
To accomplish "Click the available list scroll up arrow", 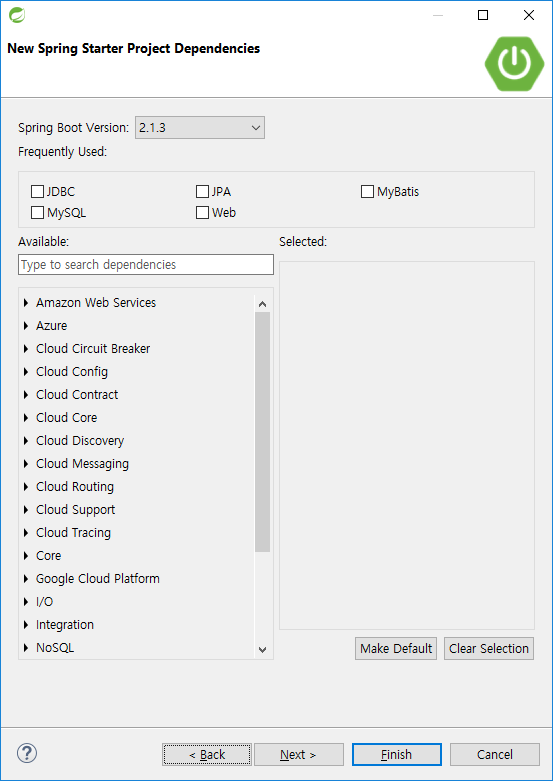I will (263, 304).
